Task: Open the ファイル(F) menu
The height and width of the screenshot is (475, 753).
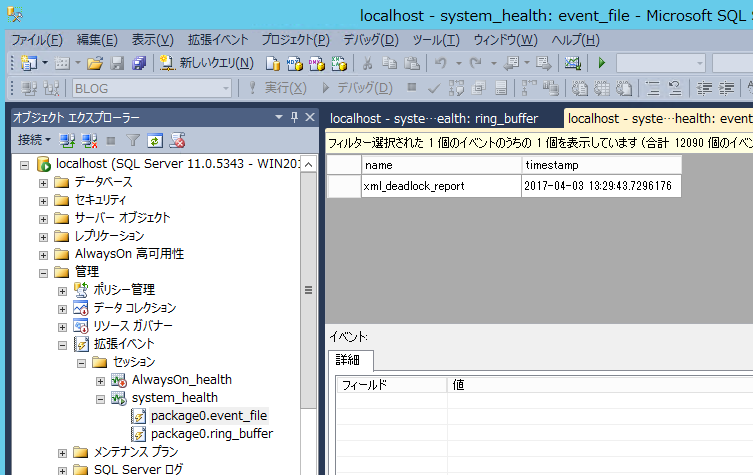Action: [37, 39]
